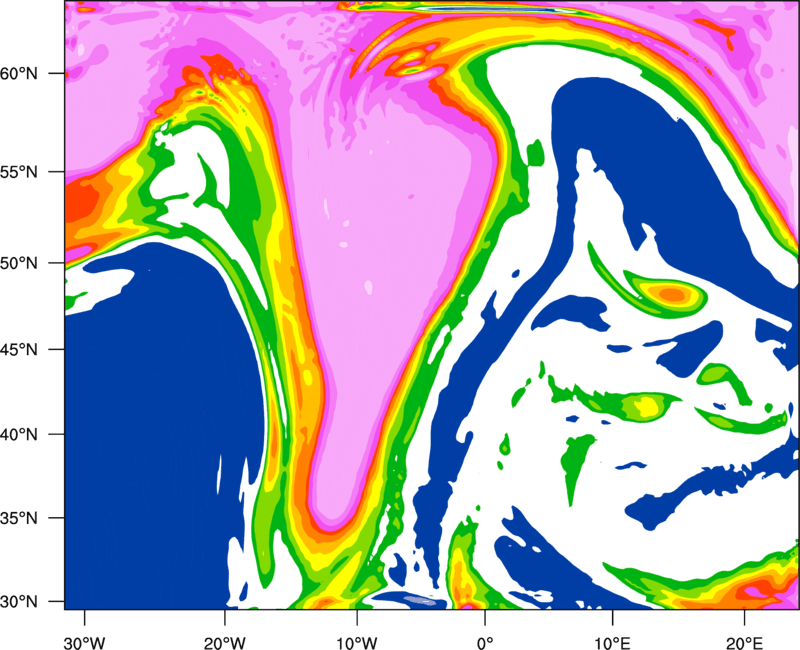
Task: Click the 40°N latitude label
Action: (x=19, y=435)
